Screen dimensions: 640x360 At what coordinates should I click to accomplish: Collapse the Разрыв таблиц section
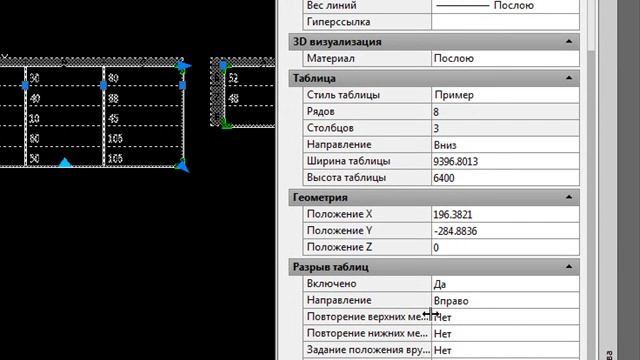click(x=569, y=267)
